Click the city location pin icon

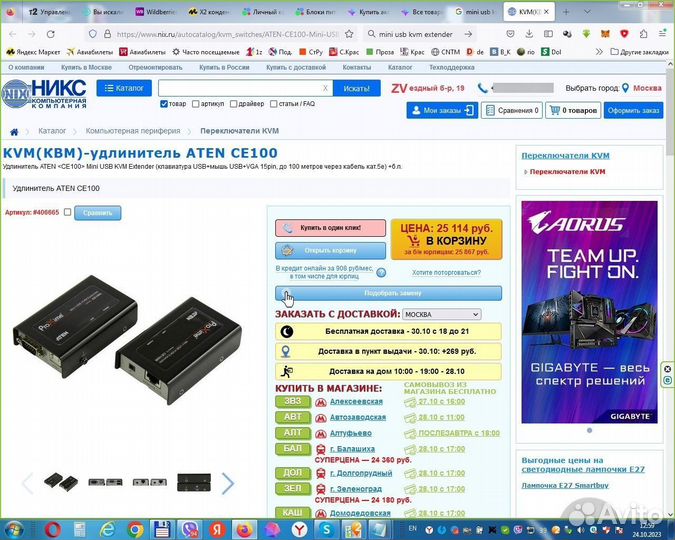625,88
